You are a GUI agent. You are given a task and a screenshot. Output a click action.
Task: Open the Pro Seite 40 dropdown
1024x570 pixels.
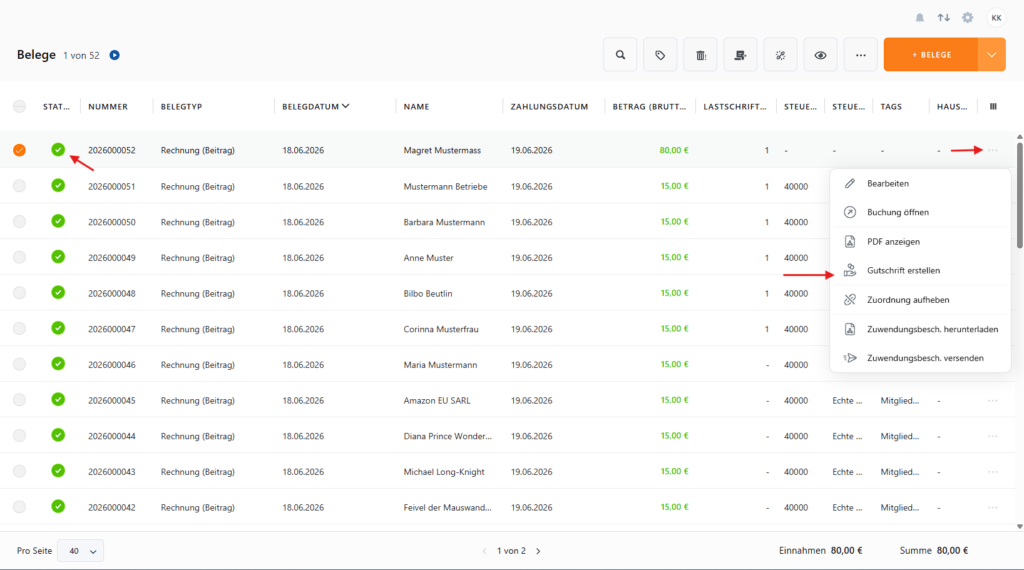pos(80,551)
